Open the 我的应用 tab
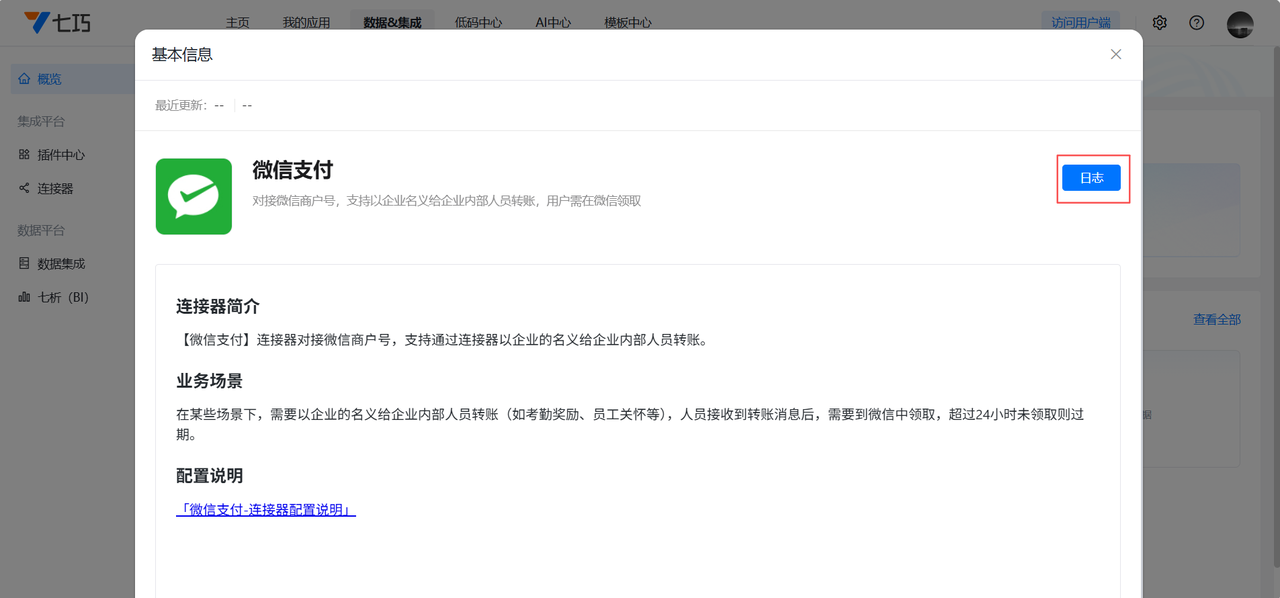This screenshot has width=1280, height=598. click(306, 23)
